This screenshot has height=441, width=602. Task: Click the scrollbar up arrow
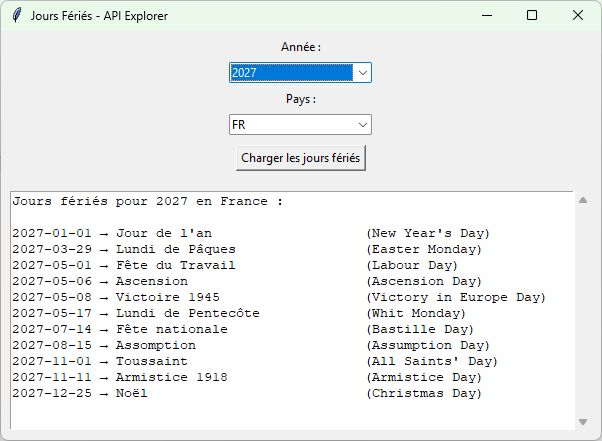pyautogui.click(x=583, y=200)
